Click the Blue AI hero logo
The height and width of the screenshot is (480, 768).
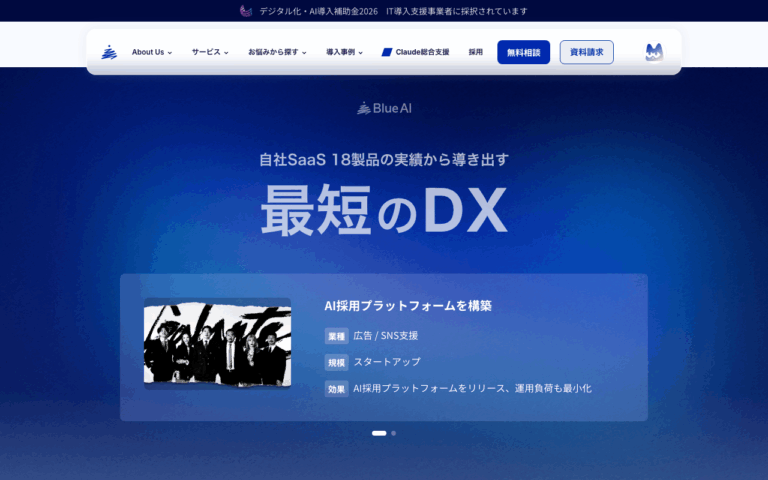click(x=384, y=108)
